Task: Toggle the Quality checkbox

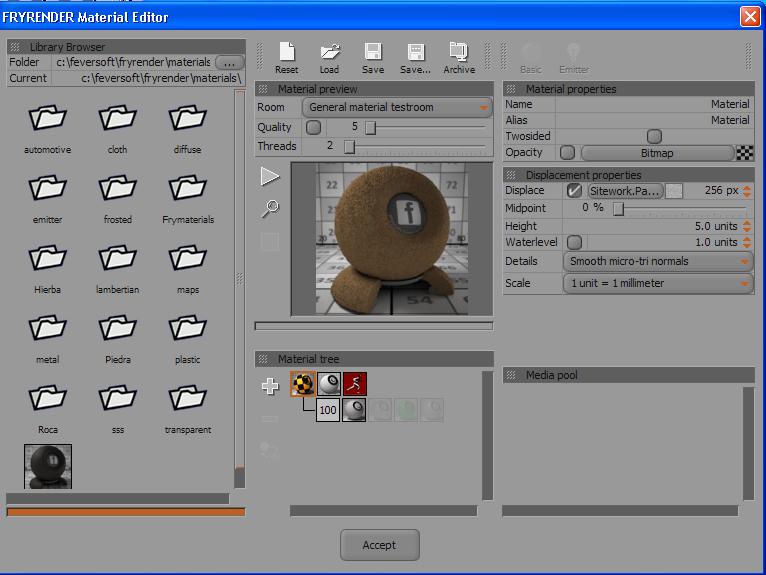Action: click(313, 128)
